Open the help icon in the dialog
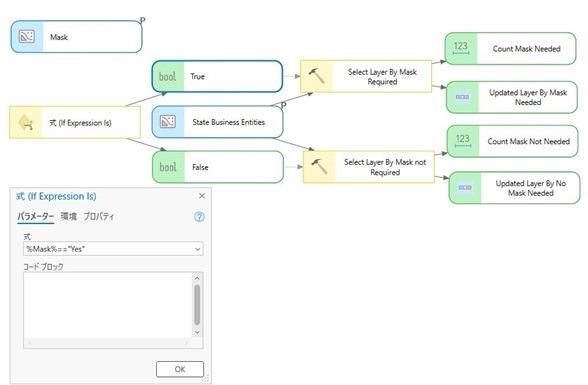This screenshot has height=385, width=588. pyautogui.click(x=199, y=217)
